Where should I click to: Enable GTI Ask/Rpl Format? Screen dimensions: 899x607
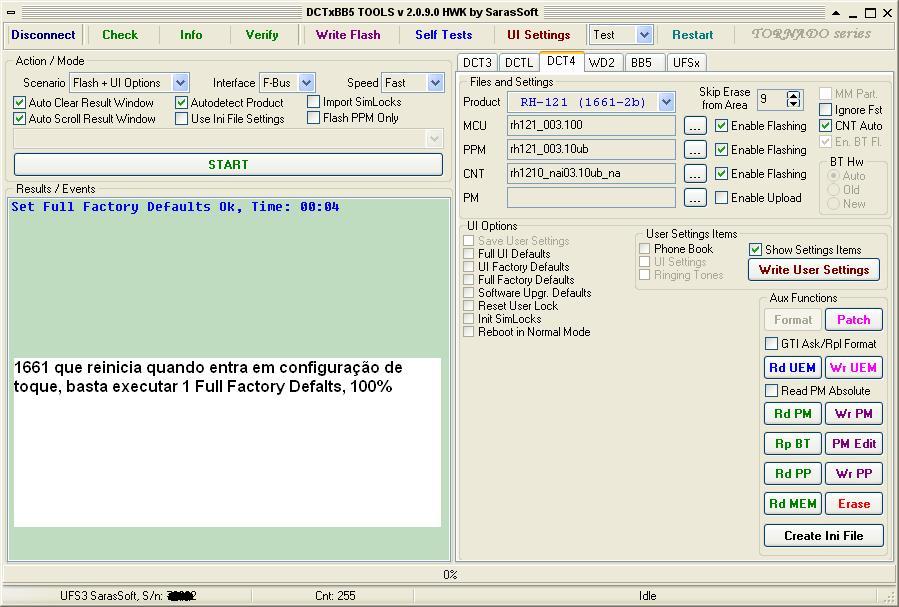click(772, 343)
